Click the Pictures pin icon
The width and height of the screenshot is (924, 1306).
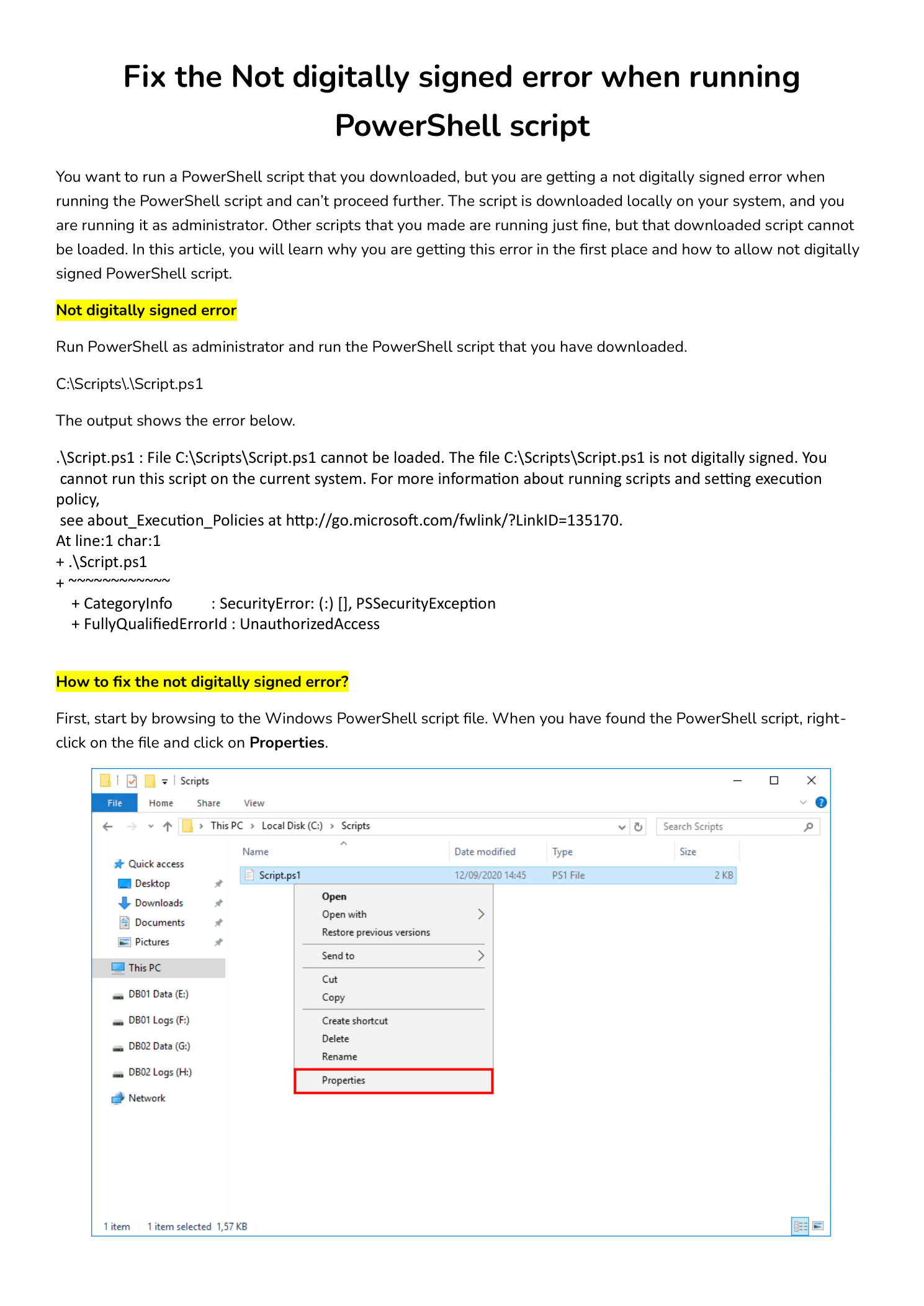(x=218, y=942)
